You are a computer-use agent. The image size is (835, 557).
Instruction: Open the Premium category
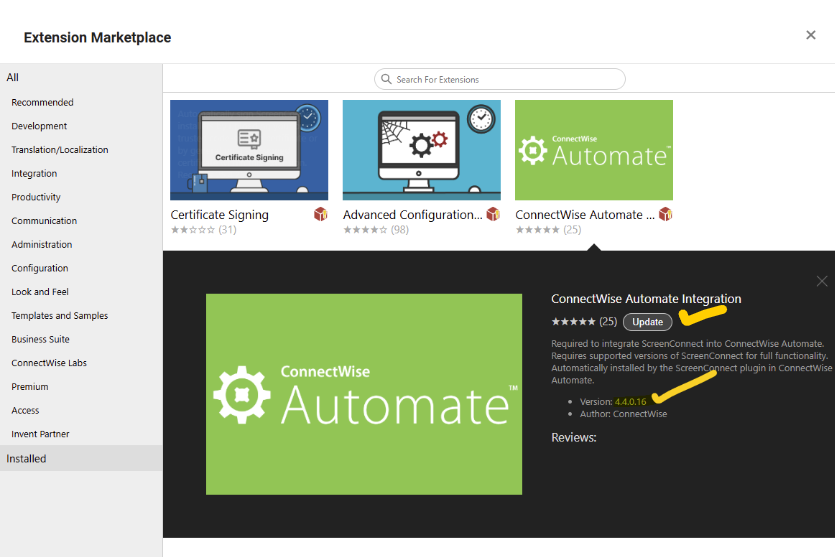coord(30,387)
